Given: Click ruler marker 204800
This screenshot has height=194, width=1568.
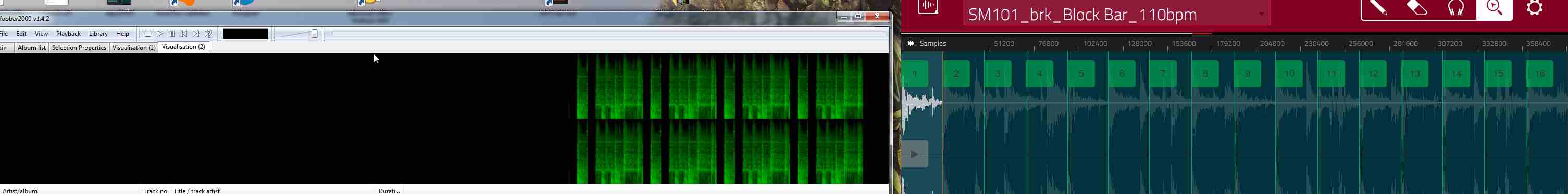Looking at the screenshot, I should (x=1272, y=43).
